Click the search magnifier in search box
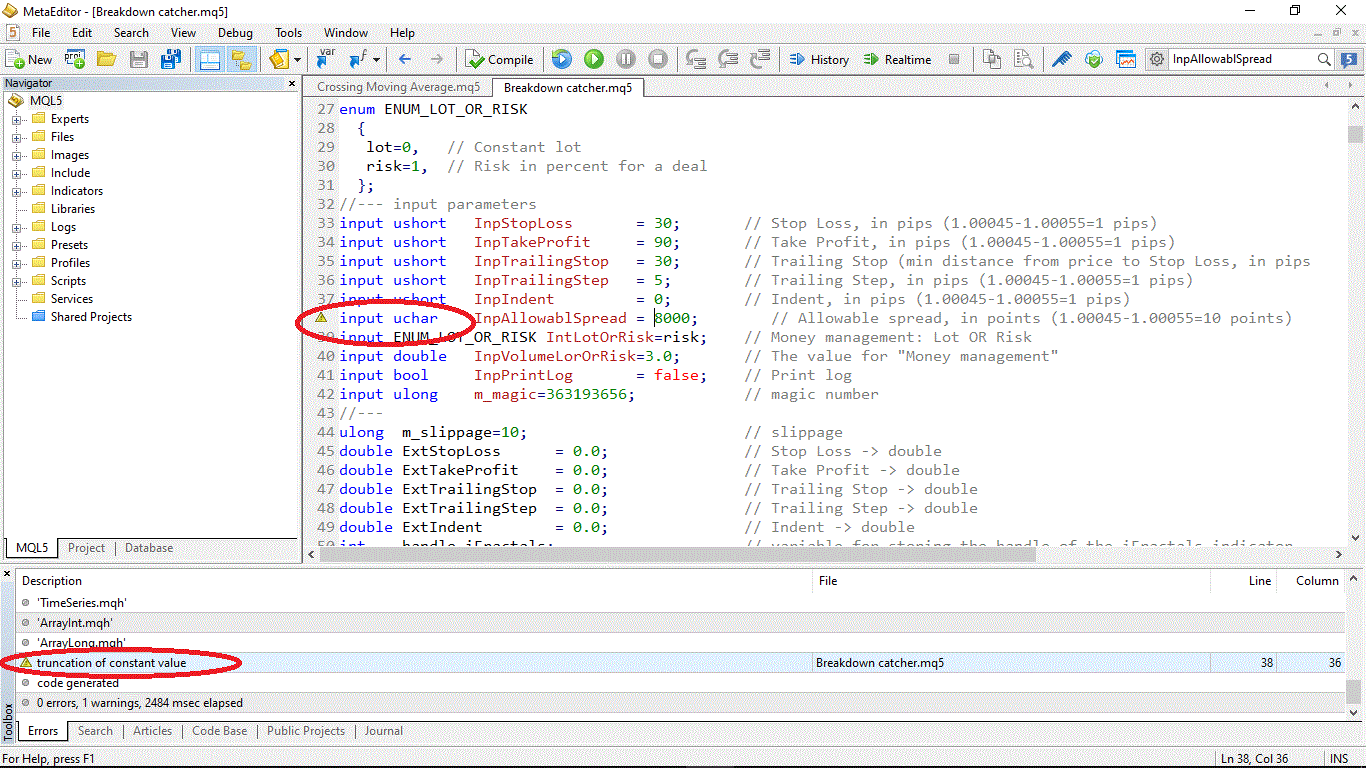 coord(1324,60)
